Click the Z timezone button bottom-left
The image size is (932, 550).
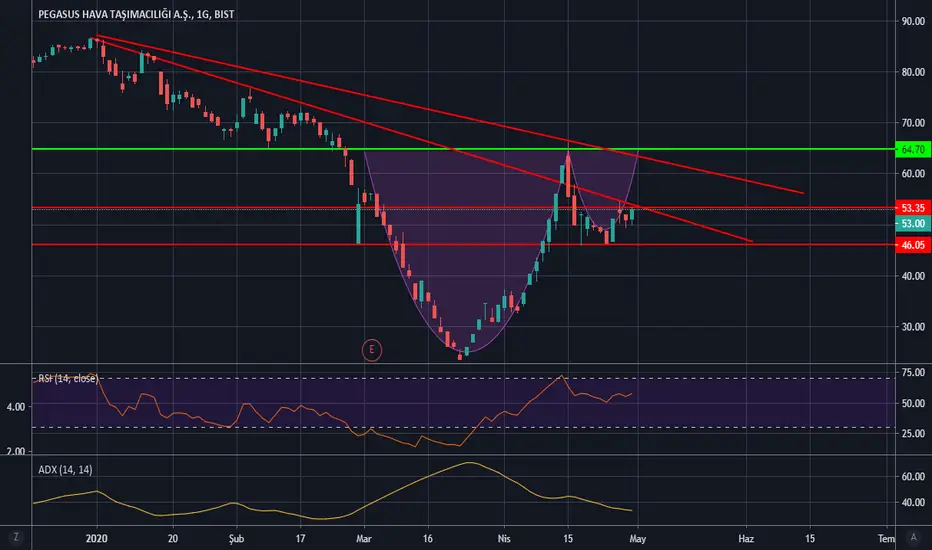click(15, 538)
